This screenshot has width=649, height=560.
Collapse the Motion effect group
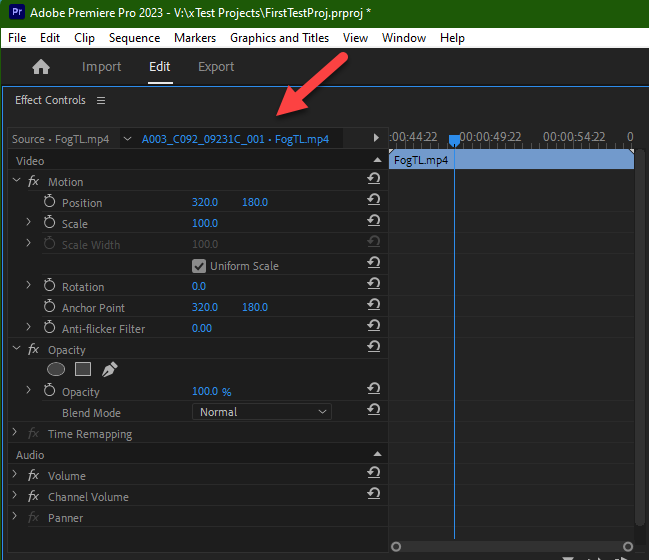(17, 180)
